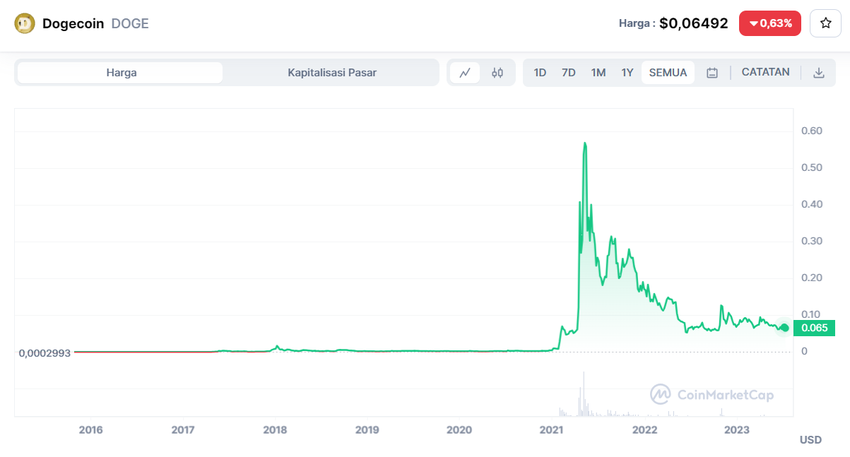The width and height of the screenshot is (850, 457).
Task: Click the 0.20 y-axis label
Action: (812, 278)
